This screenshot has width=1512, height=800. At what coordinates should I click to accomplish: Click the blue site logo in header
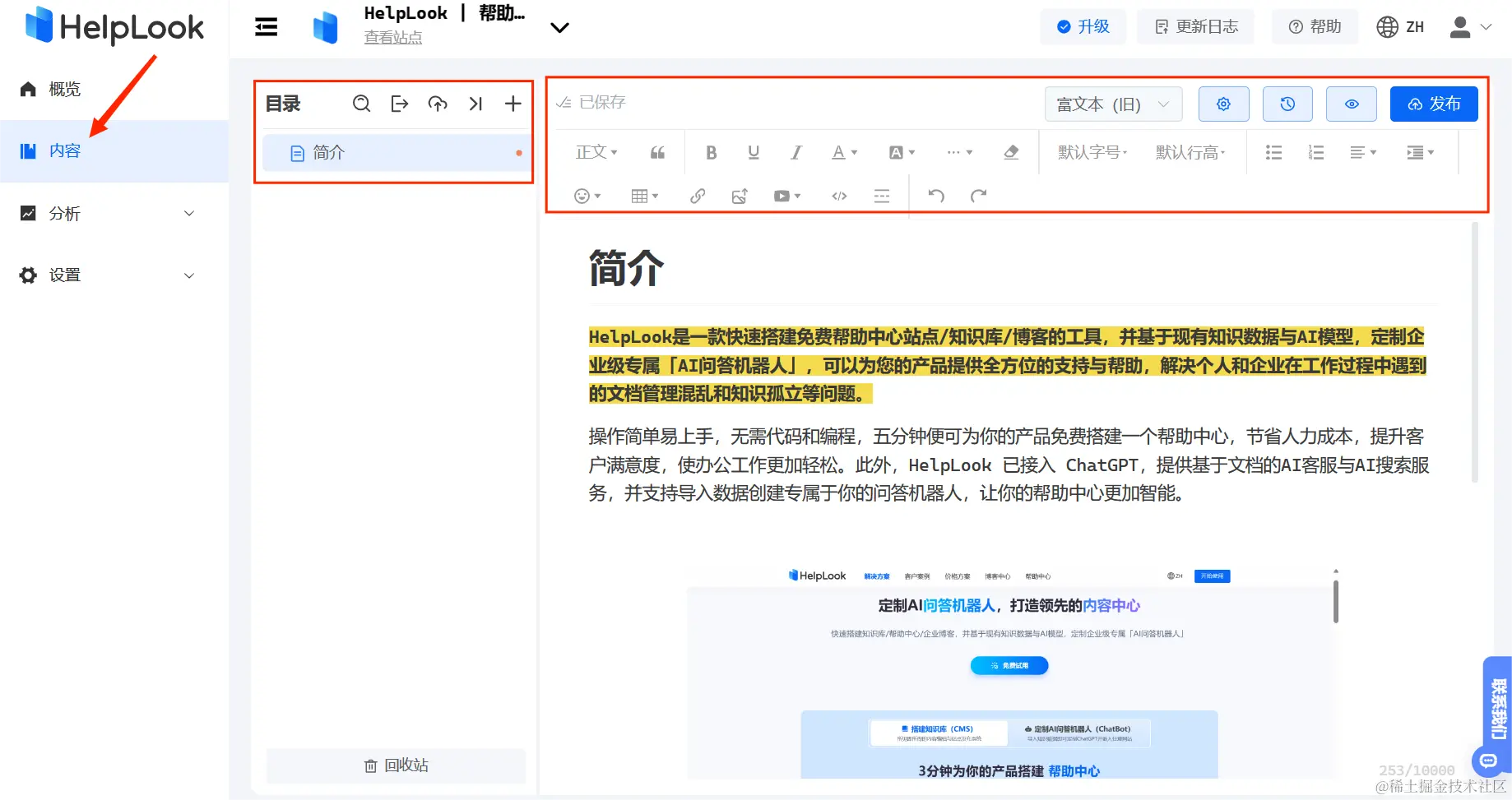tap(326, 28)
